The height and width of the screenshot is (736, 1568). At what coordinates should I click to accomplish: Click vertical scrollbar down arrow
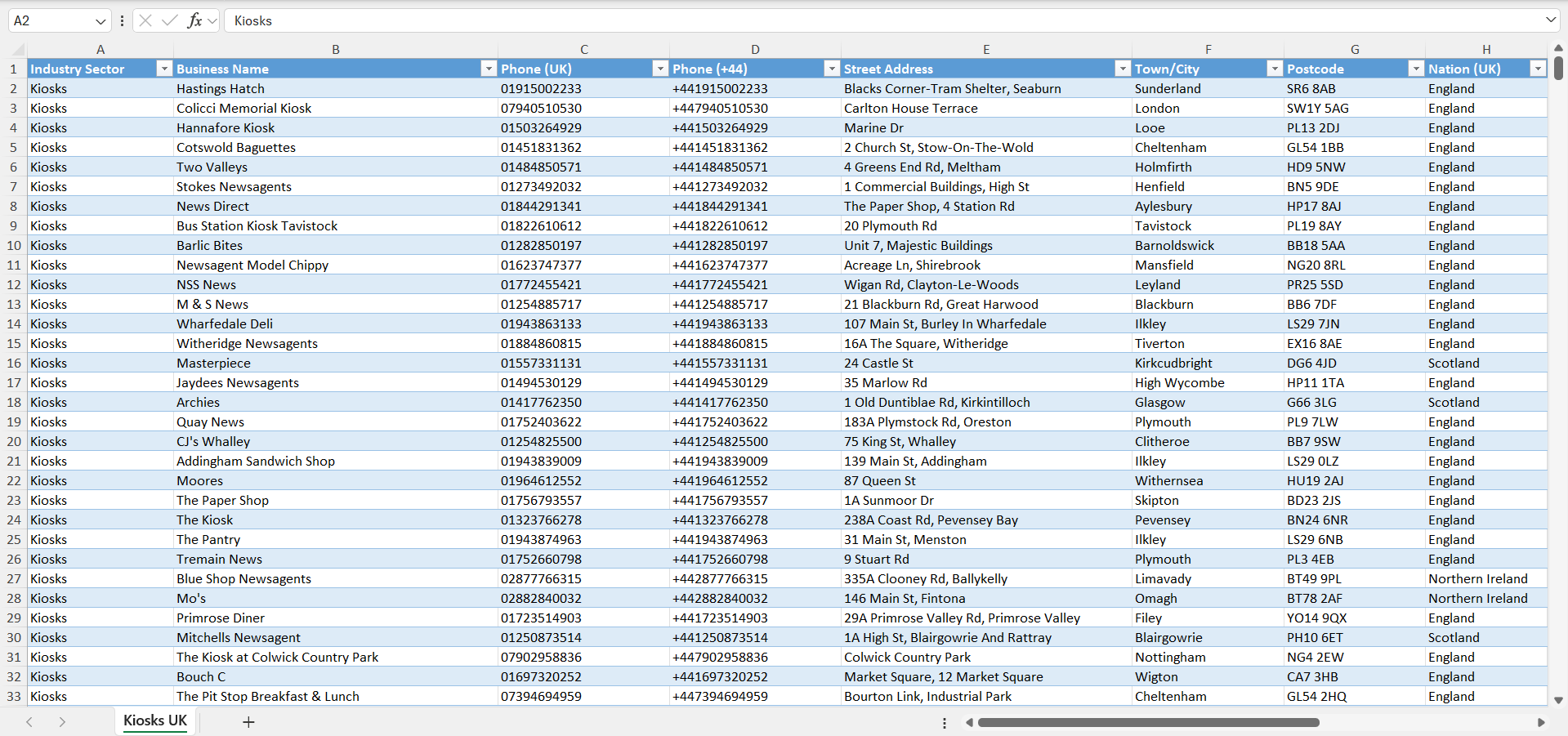tap(1558, 700)
